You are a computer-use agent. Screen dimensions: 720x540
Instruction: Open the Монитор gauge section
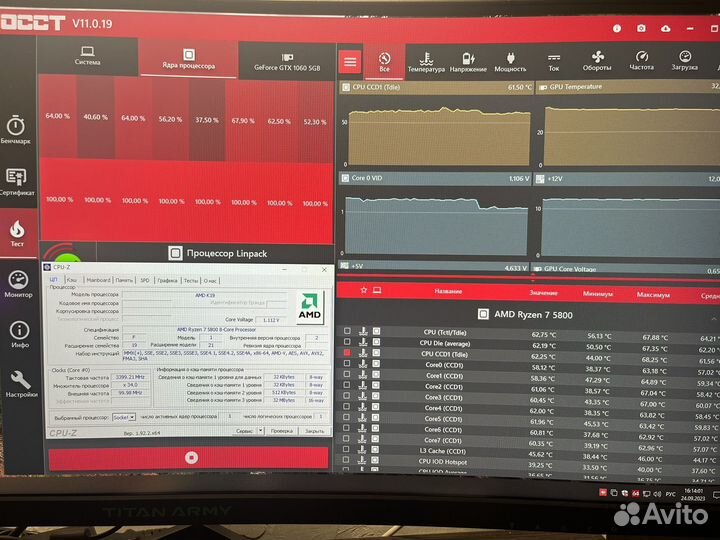click(18, 285)
